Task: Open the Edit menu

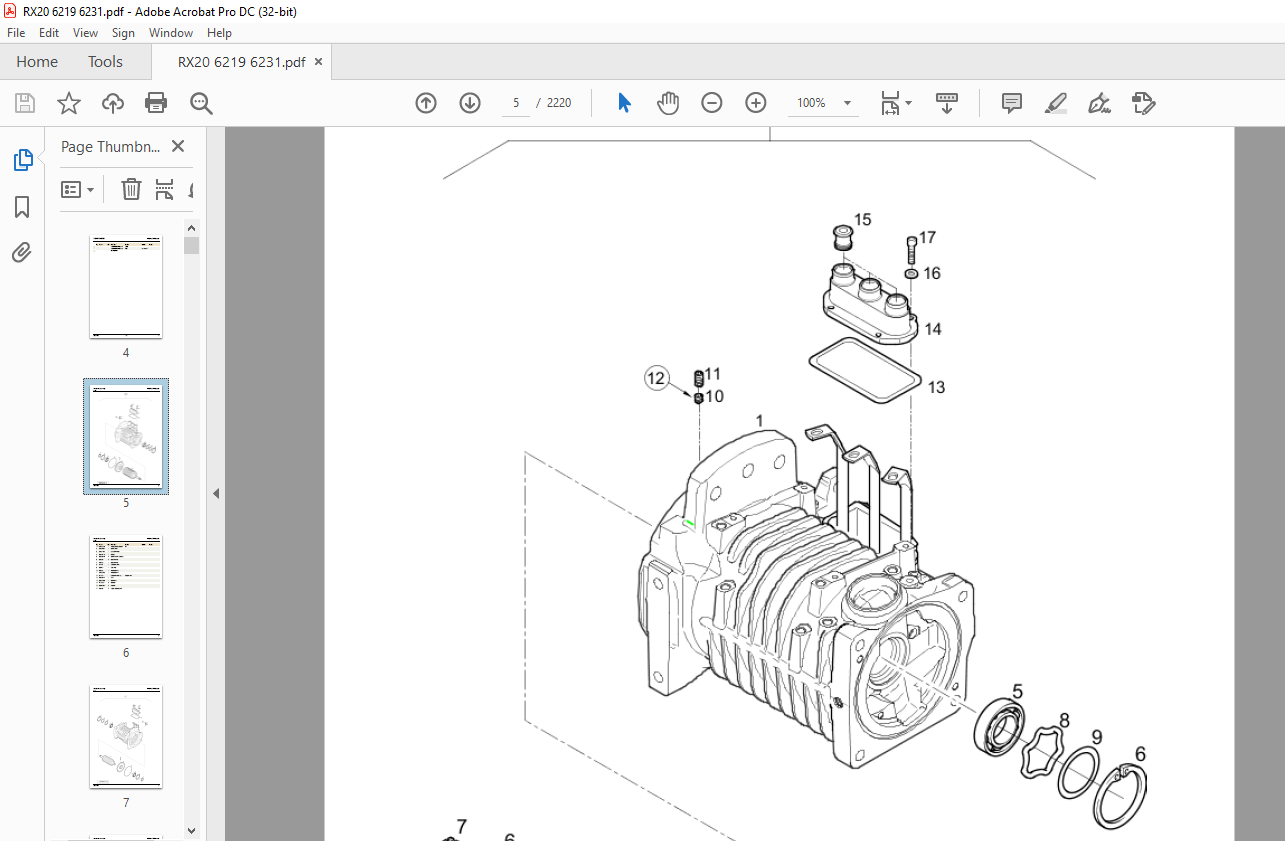Action: tap(49, 33)
